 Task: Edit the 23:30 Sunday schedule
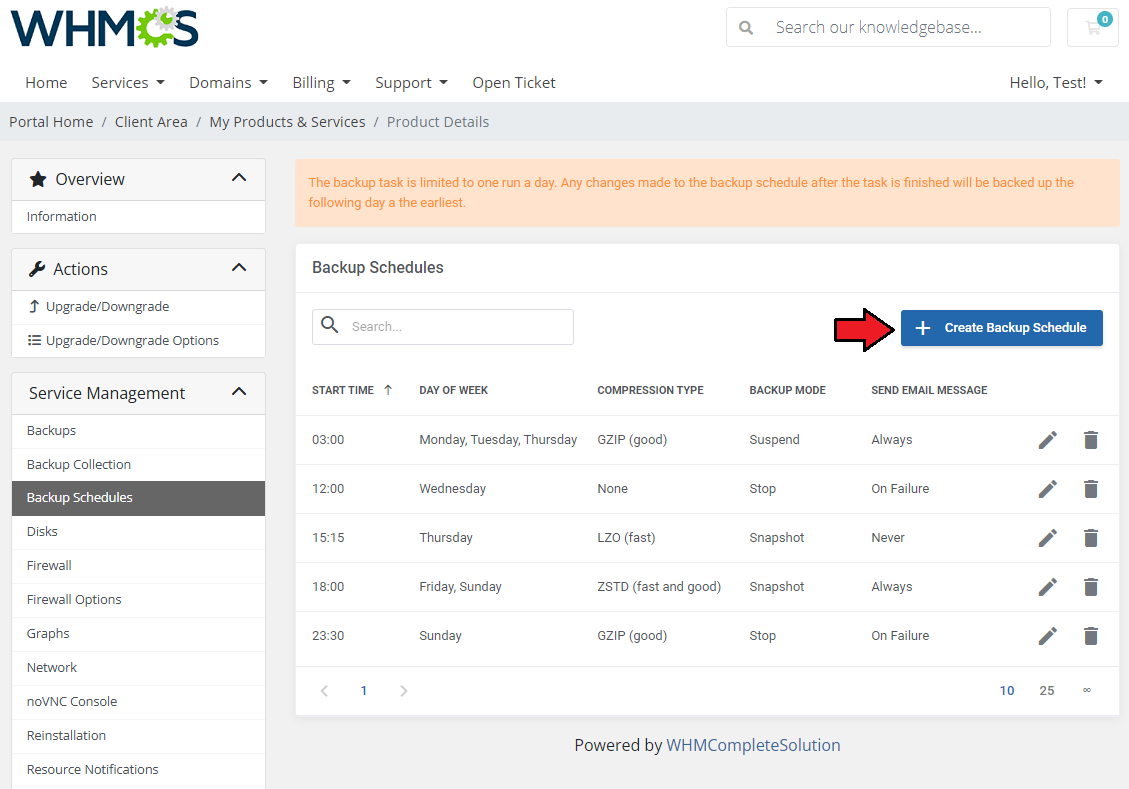(1048, 636)
